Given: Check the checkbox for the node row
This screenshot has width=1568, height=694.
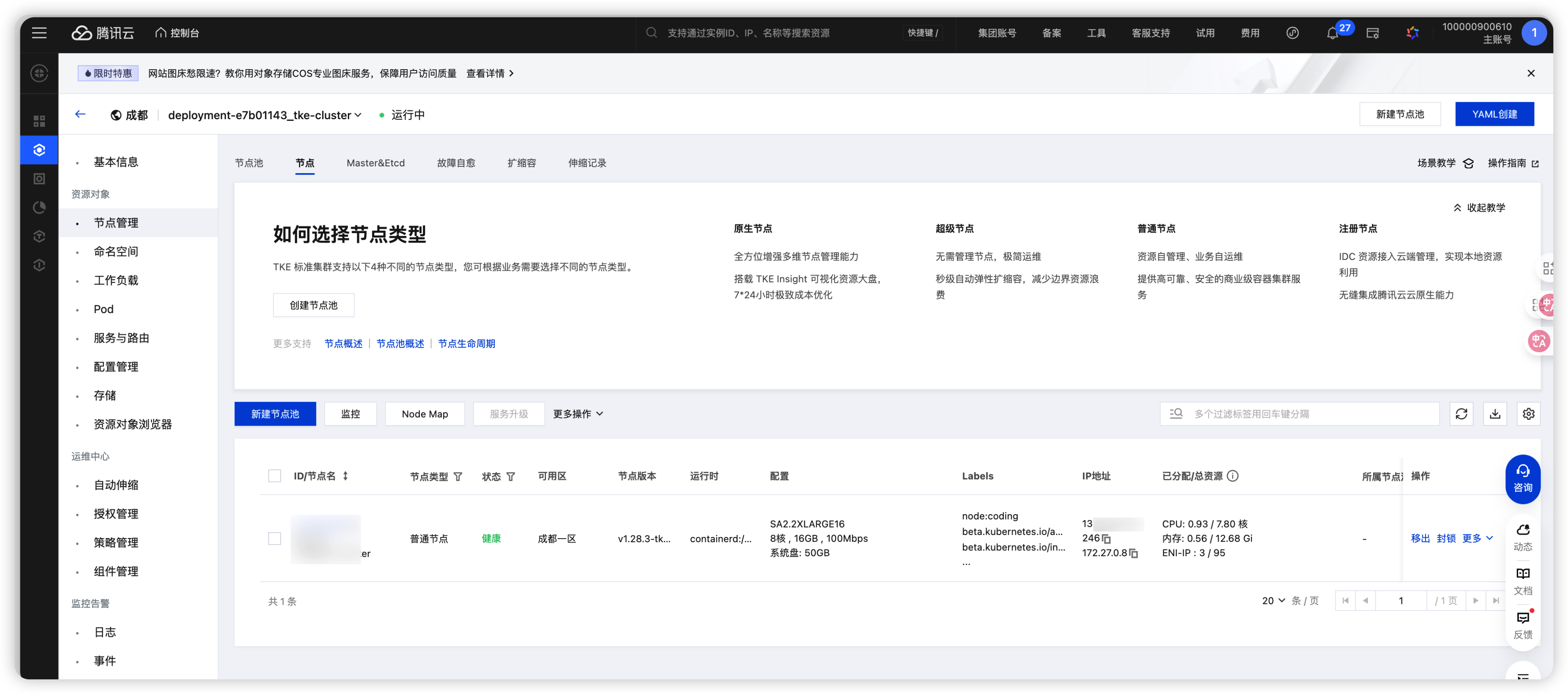Looking at the screenshot, I should pyautogui.click(x=275, y=539).
